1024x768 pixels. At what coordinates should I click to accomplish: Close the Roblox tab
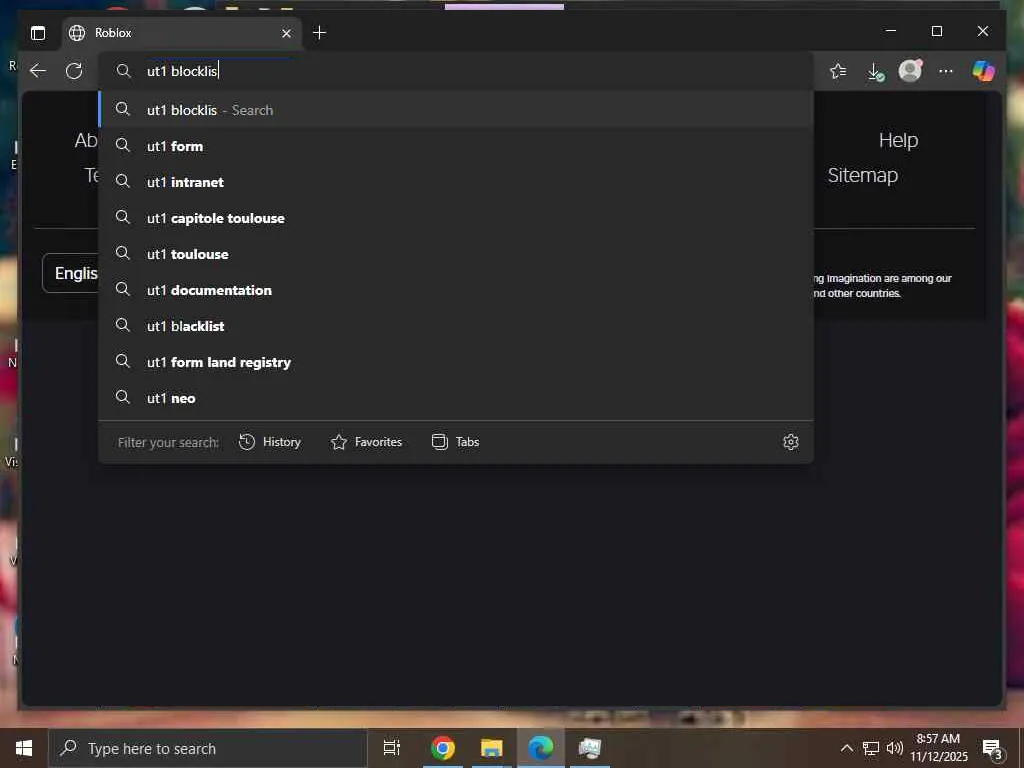[x=286, y=33]
